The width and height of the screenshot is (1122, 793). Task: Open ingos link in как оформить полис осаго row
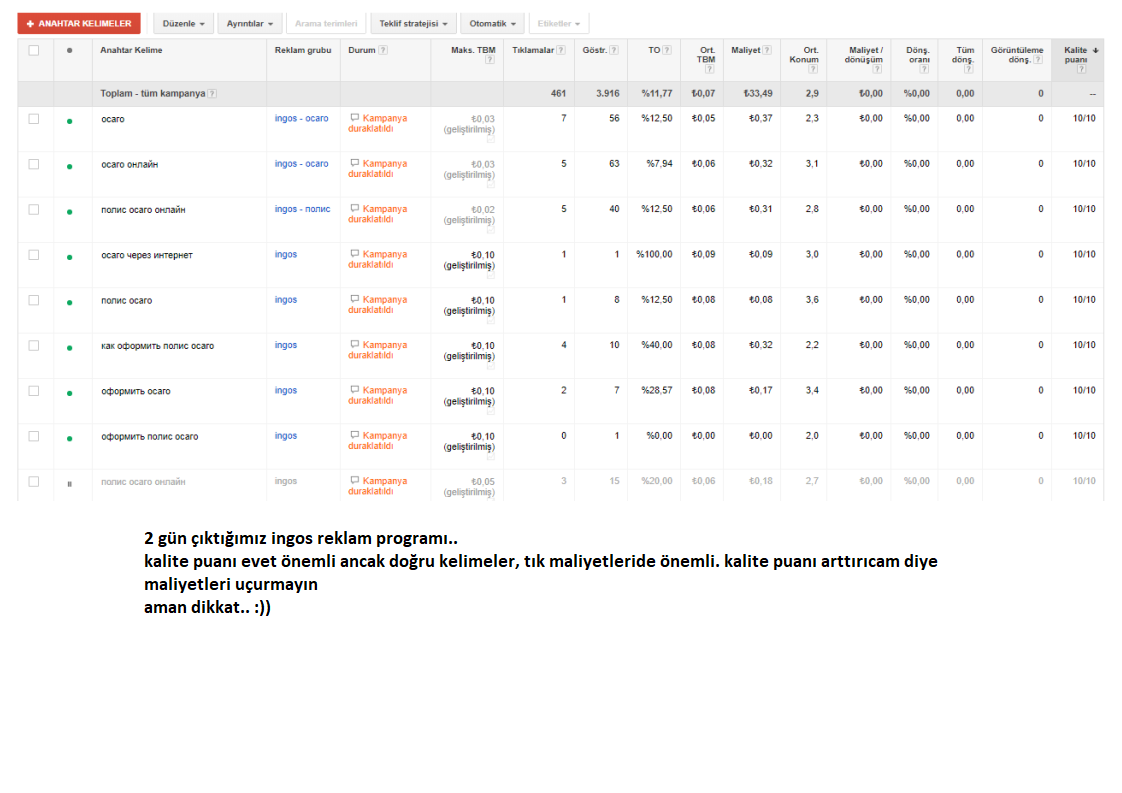coord(286,345)
